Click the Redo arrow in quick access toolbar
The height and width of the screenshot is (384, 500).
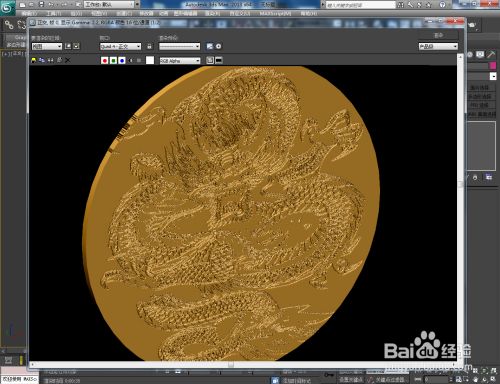tap(64, 4)
